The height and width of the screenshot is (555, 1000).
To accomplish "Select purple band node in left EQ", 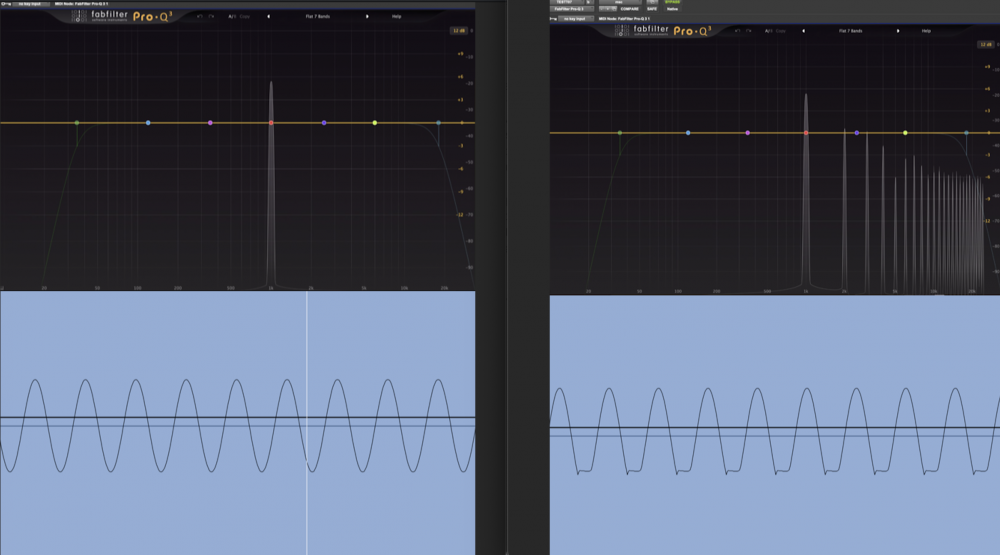I will click(324, 122).
